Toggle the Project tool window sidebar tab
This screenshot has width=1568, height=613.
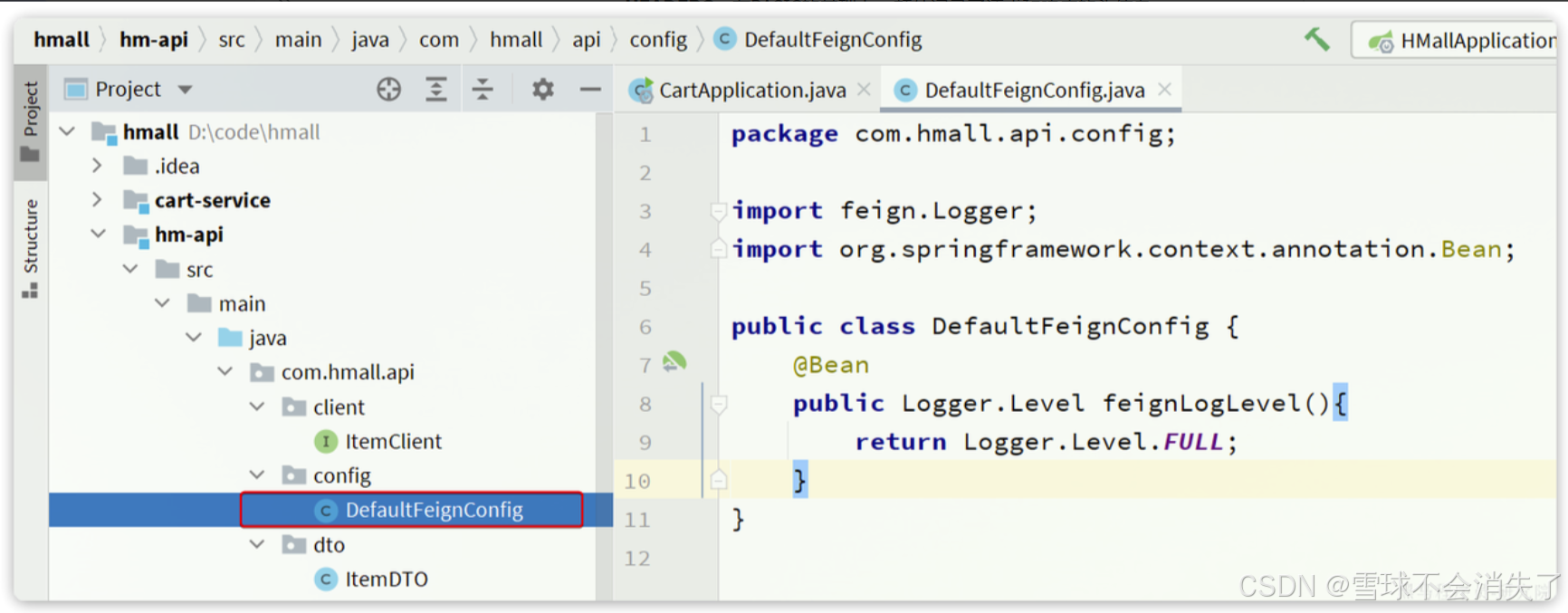pos(31,121)
